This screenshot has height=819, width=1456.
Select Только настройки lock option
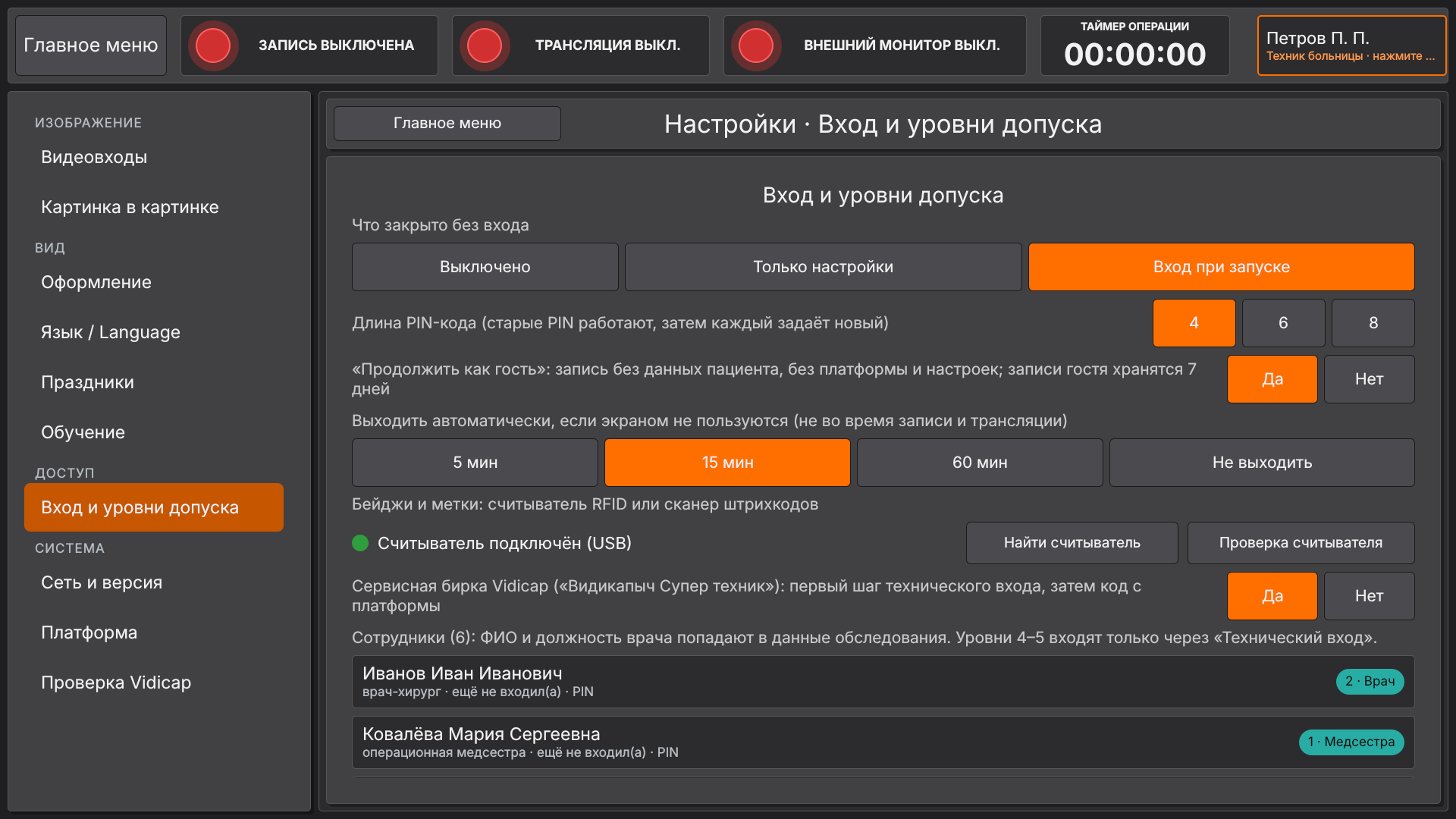(x=824, y=267)
